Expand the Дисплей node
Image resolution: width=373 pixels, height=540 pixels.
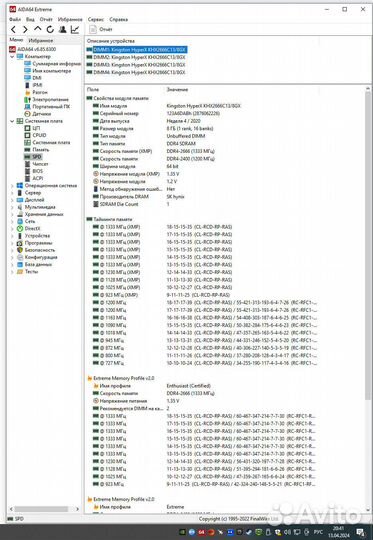pos(12,200)
